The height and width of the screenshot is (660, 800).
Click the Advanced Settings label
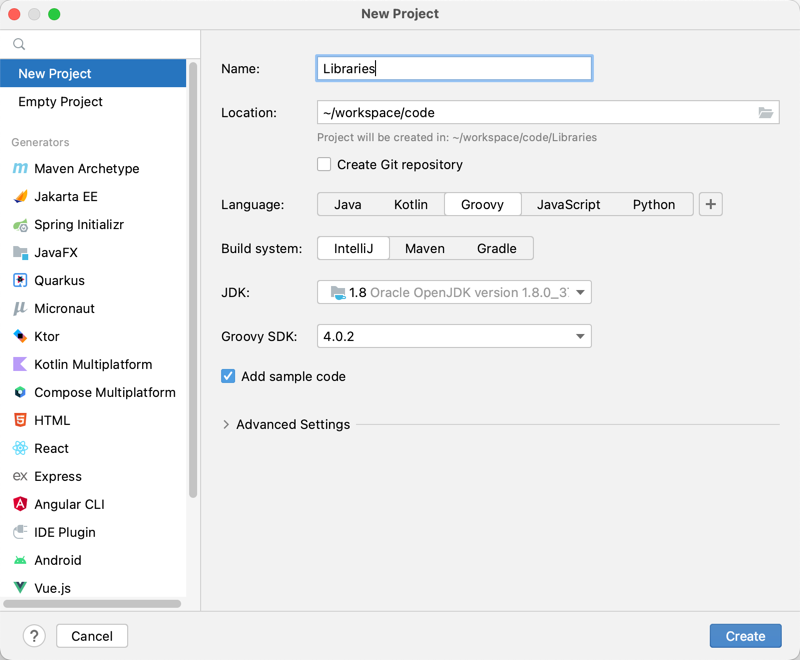(293, 424)
